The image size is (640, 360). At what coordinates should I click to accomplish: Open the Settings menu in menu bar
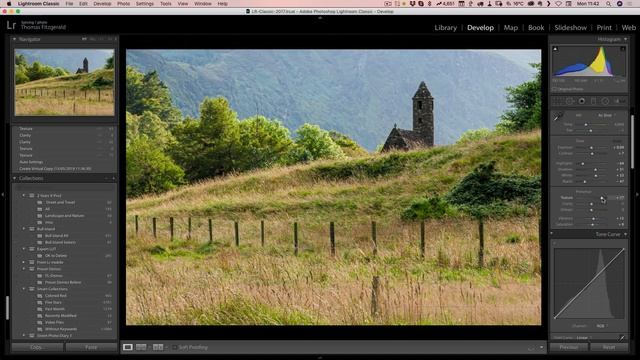[144, 4]
